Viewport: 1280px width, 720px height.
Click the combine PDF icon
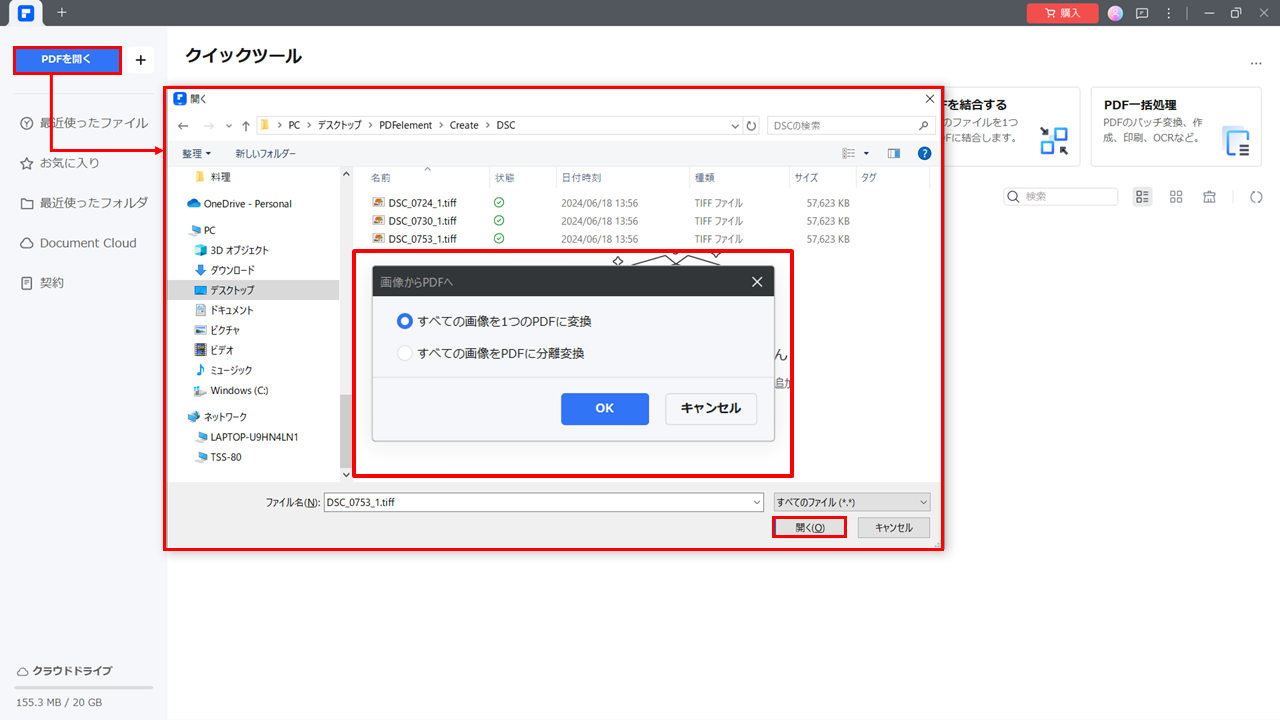point(1054,141)
